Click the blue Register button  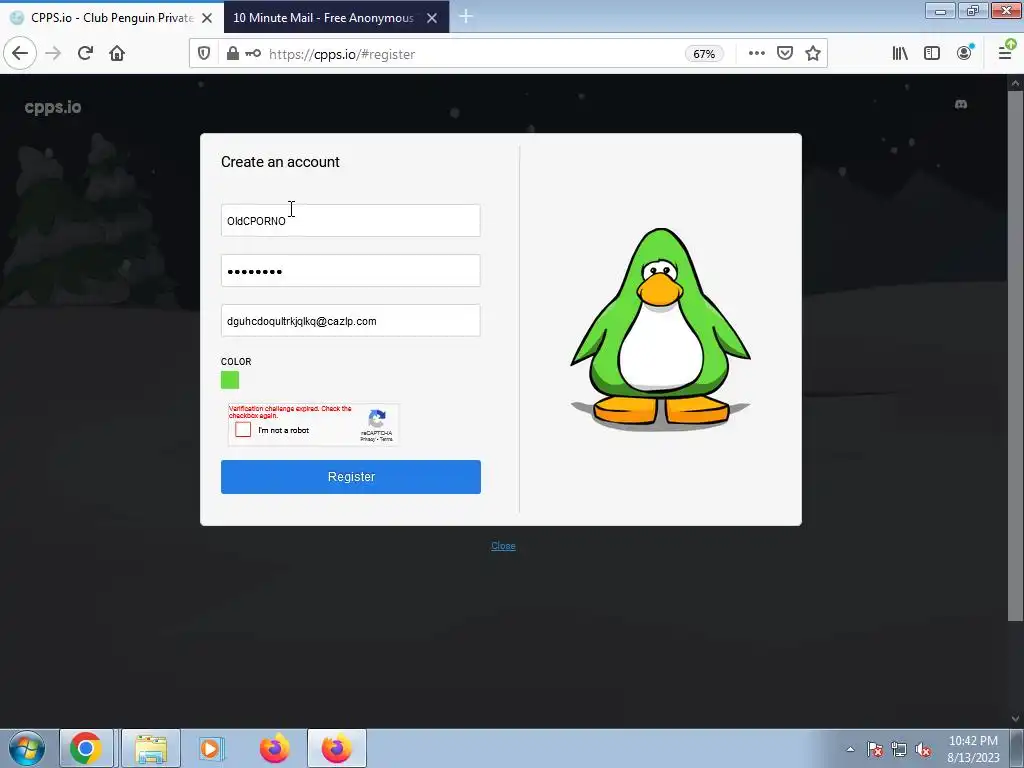click(351, 477)
